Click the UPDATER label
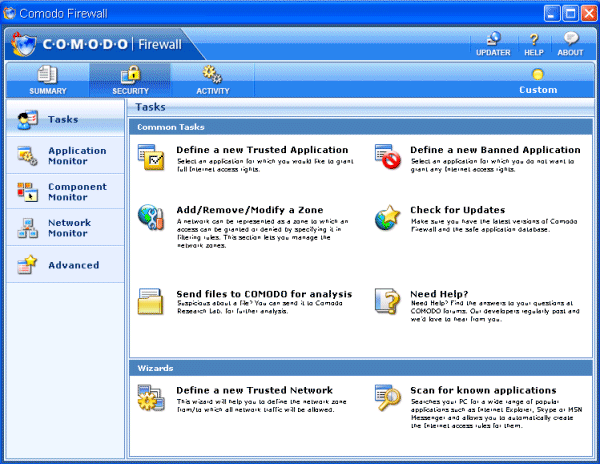The image size is (600, 464). coord(493,52)
